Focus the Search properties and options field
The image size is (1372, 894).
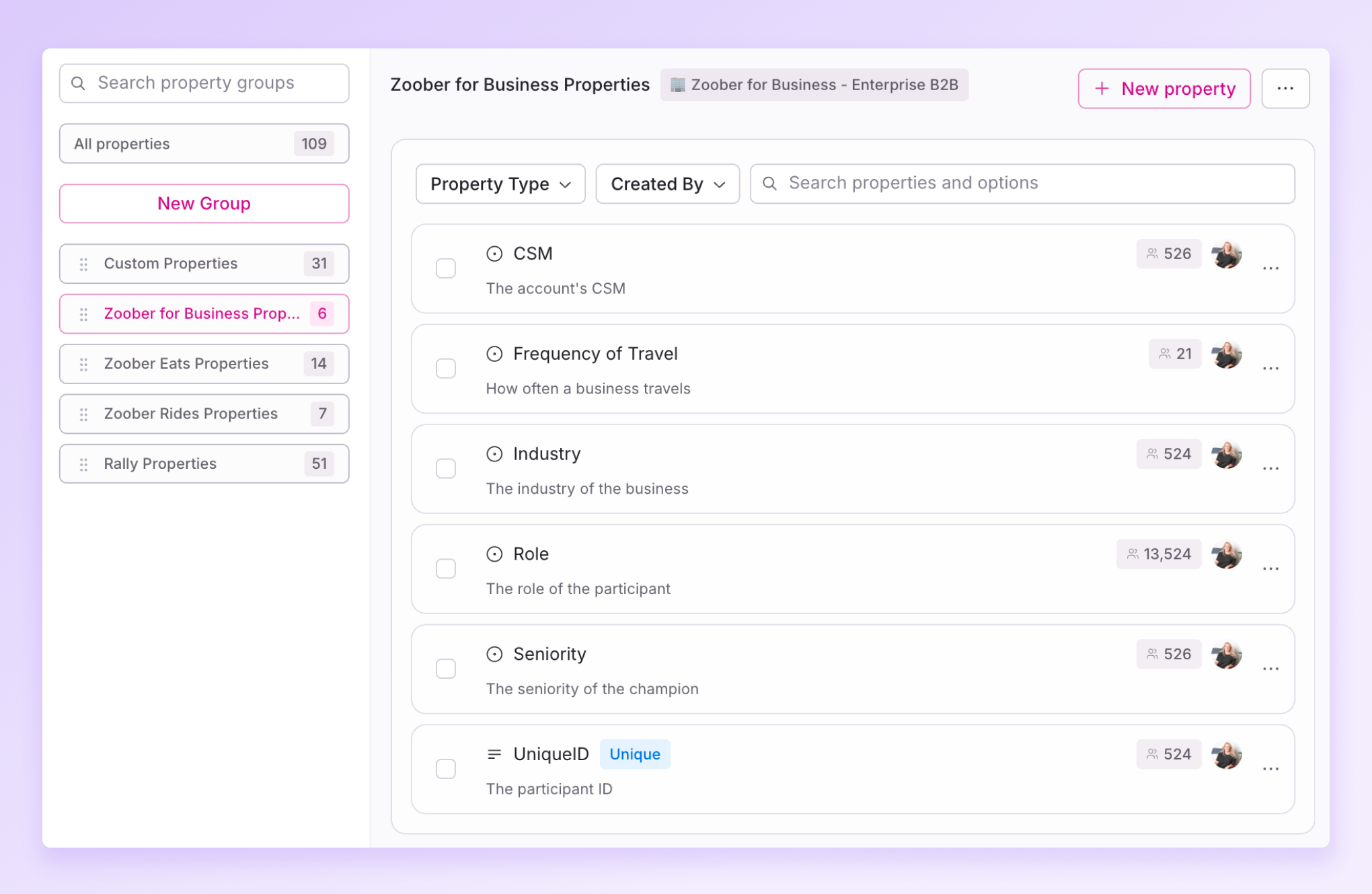1022,184
